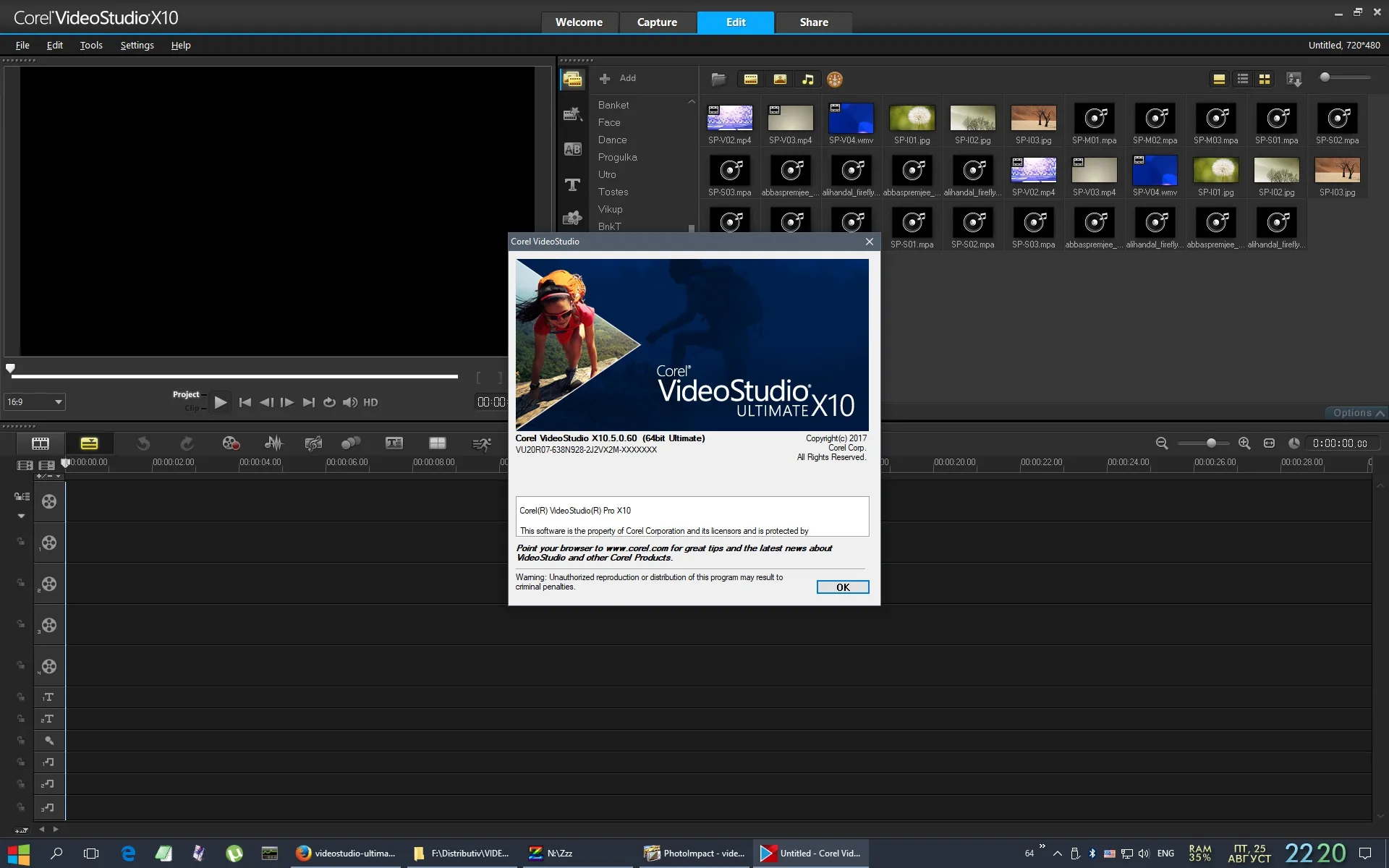
Task: Click the library thumbnail size slider
Action: [x=1345, y=77]
